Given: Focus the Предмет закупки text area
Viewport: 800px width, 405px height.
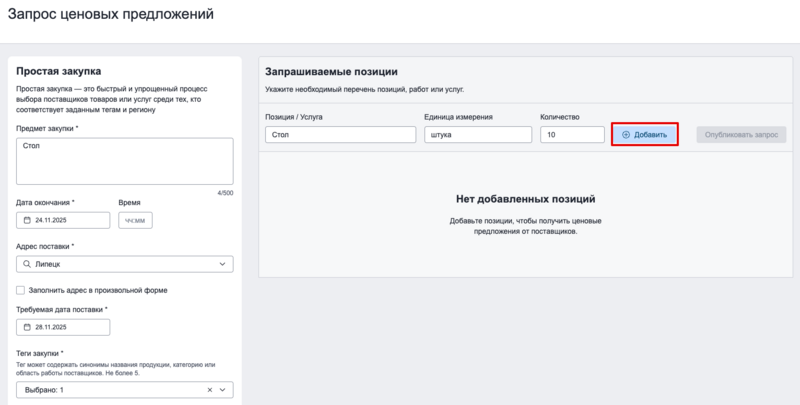Looking at the screenshot, I should coord(124,160).
